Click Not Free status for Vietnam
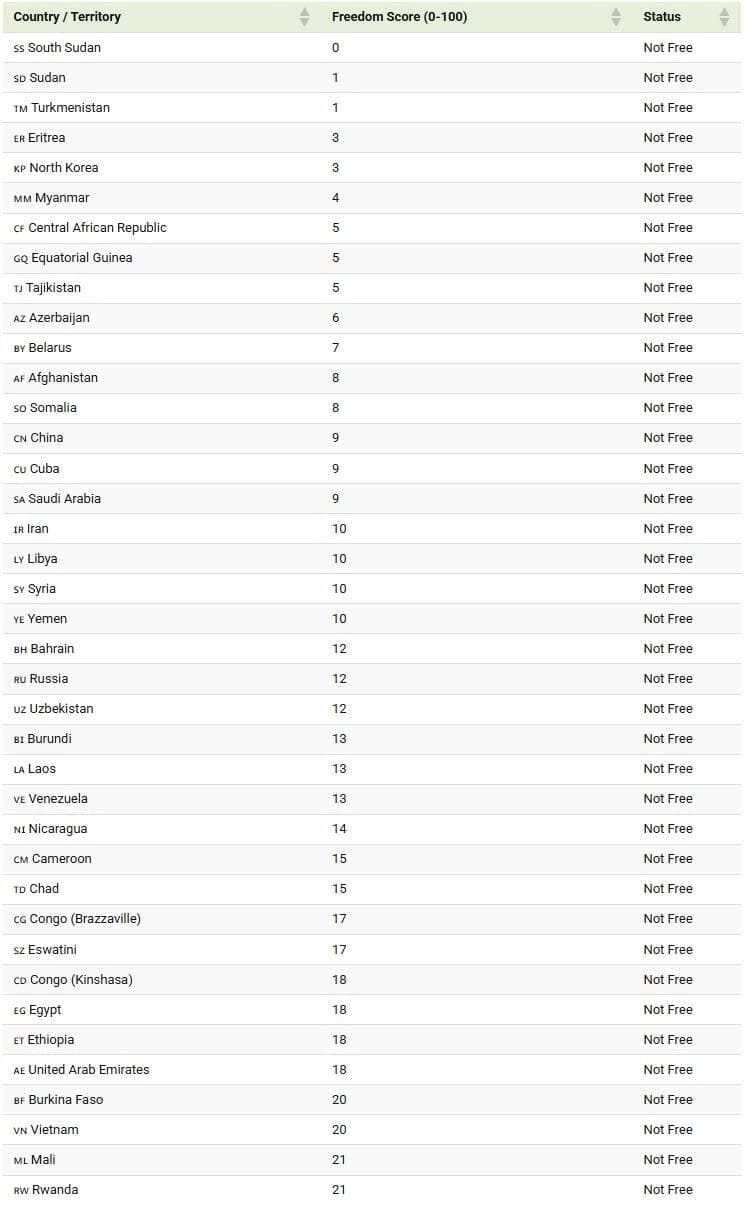The width and height of the screenshot is (744, 1210). 668,1129
